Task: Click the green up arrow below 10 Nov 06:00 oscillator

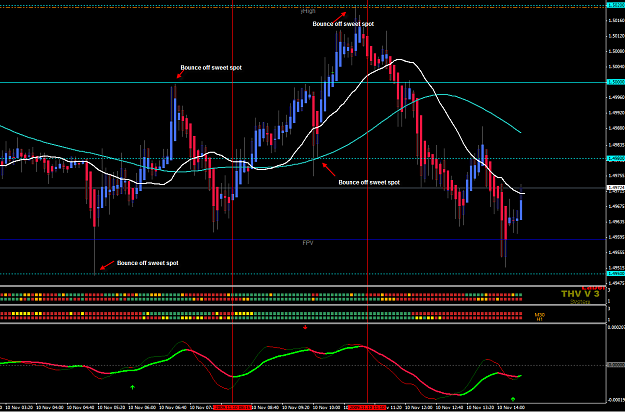Action: (132, 387)
